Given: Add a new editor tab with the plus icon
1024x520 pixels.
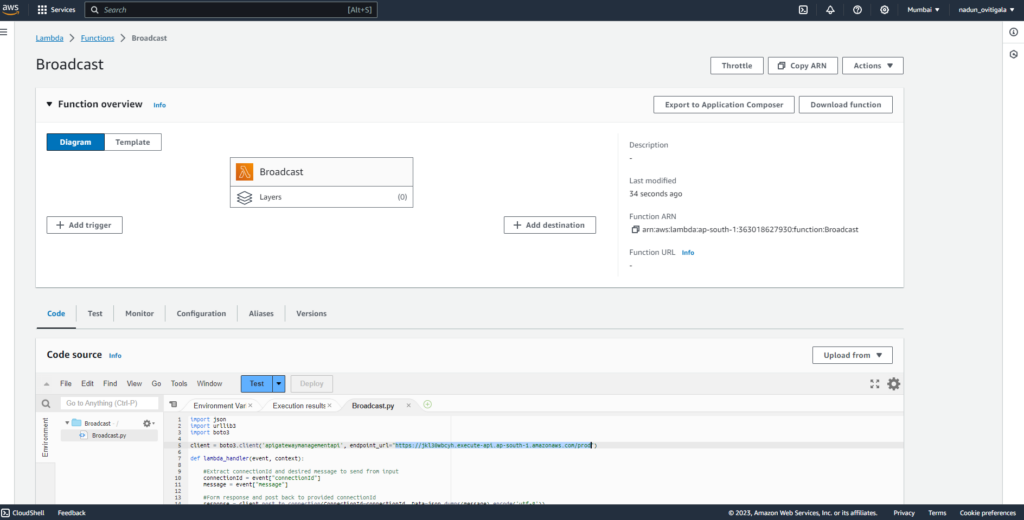Looking at the screenshot, I should click(x=427, y=405).
